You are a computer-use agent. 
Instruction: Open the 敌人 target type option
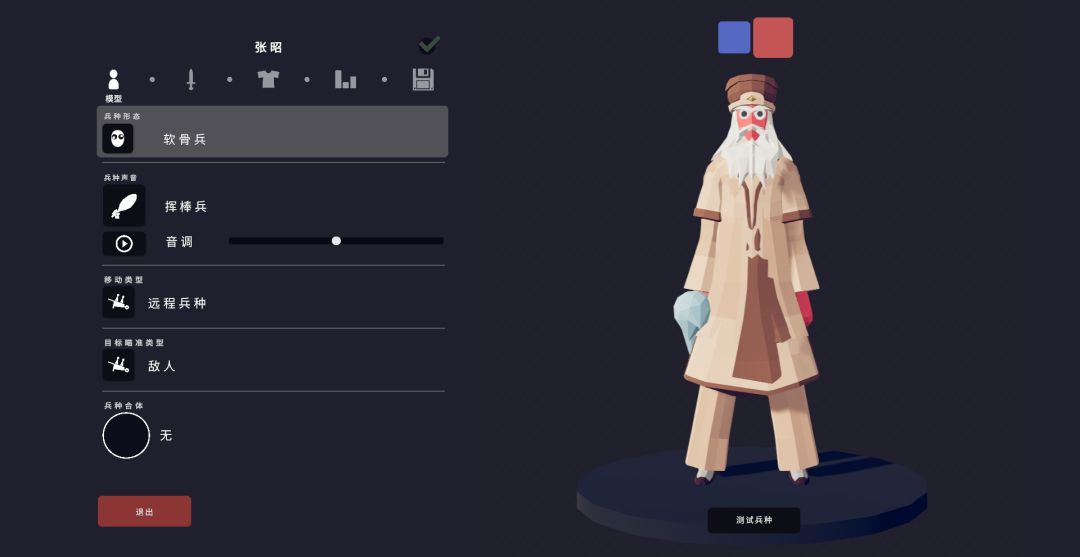(162, 366)
